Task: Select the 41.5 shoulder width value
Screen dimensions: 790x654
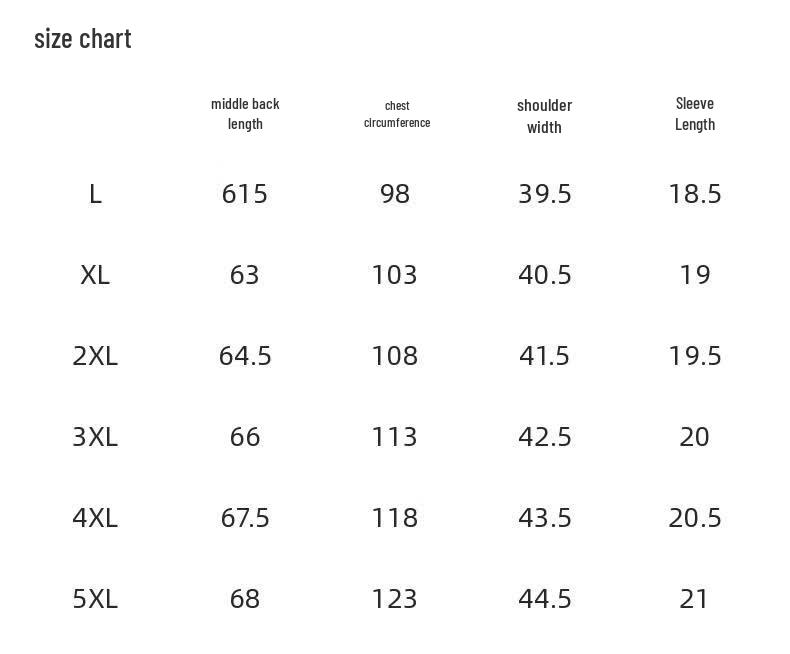Action: pyautogui.click(x=544, y=356)
